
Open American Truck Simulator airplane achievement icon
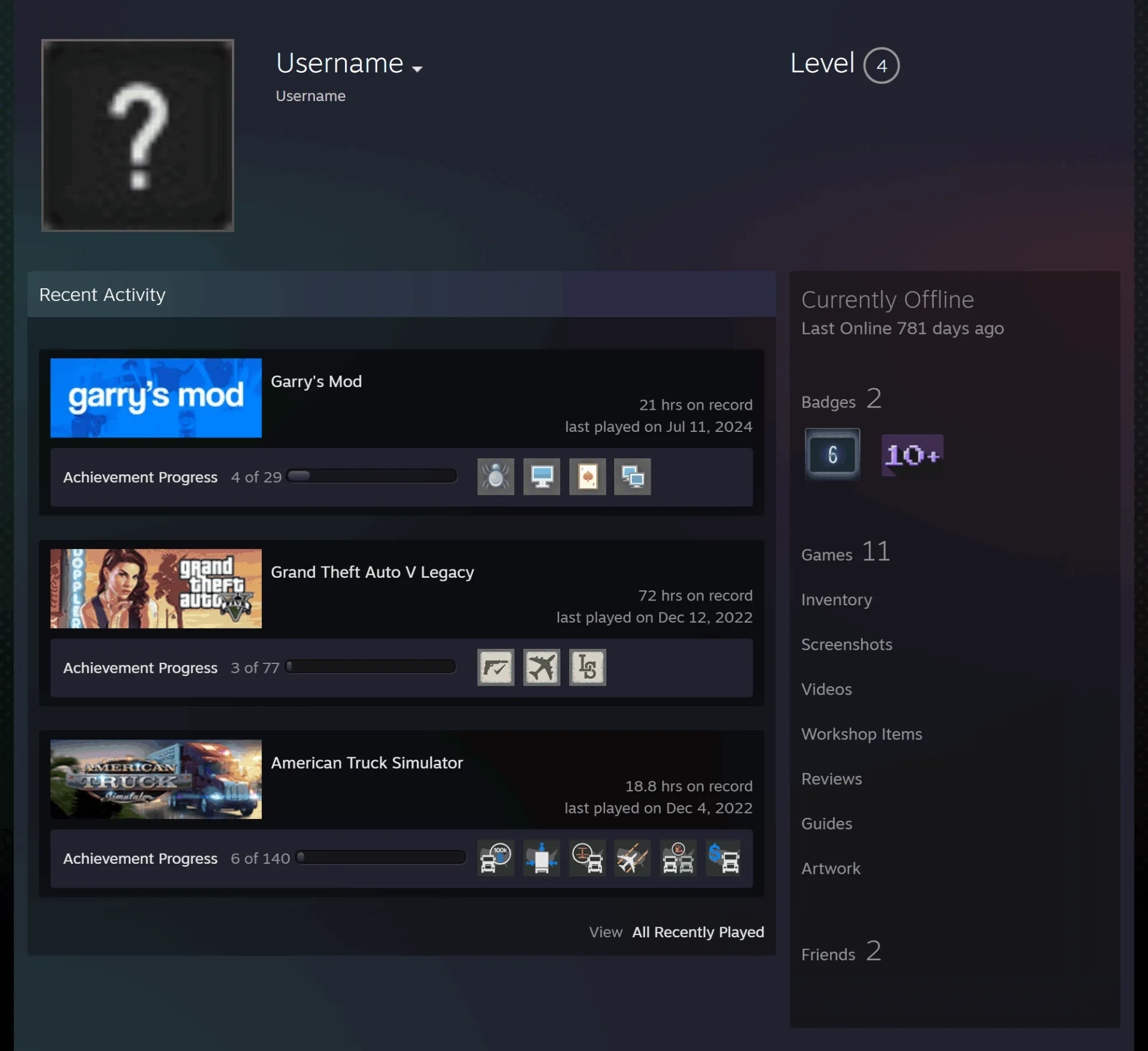point(633,858)
